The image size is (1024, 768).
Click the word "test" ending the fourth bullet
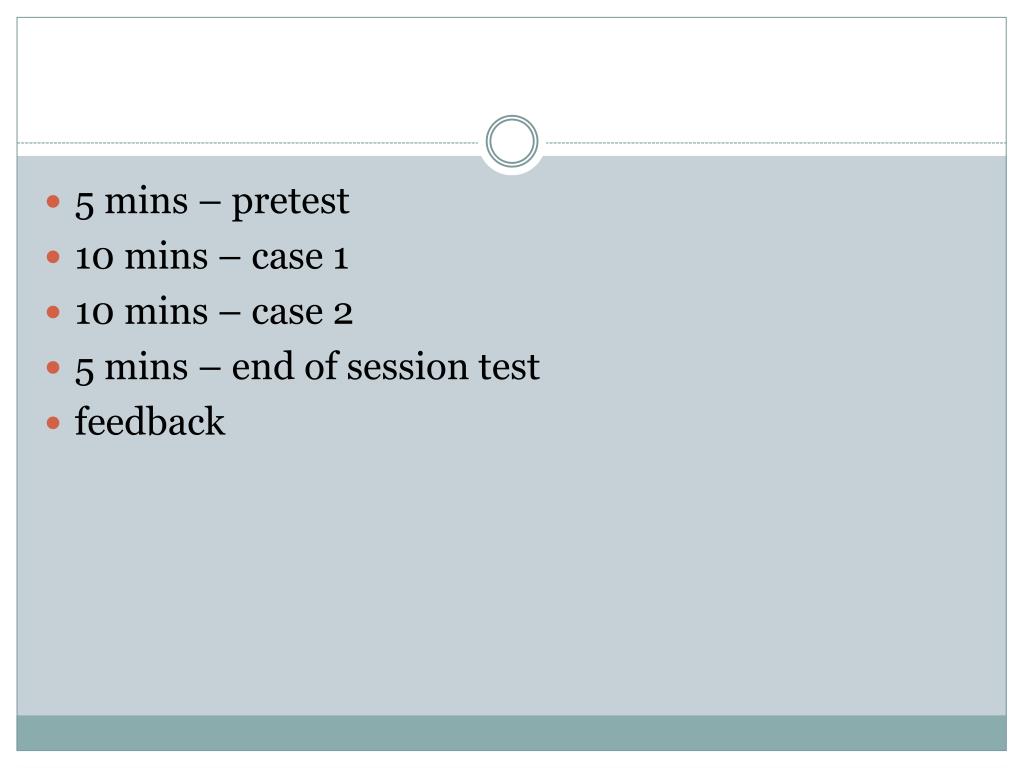click(508, 367)
